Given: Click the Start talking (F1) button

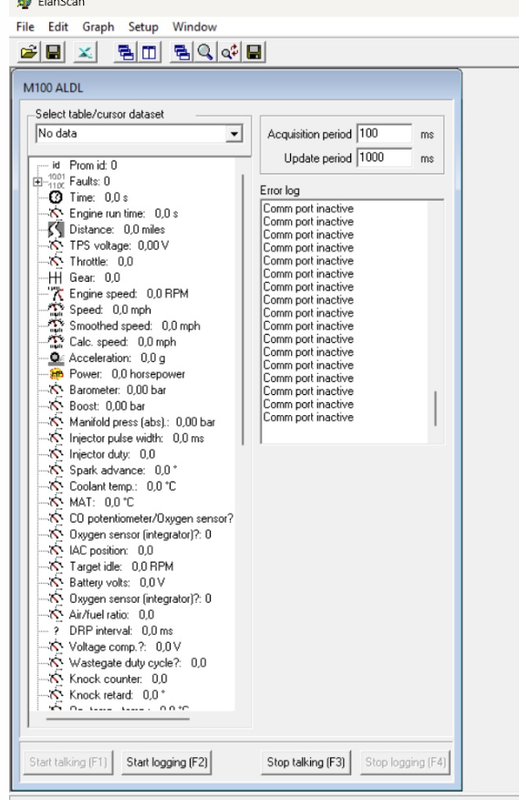Looking at the screenshot, I should [68, 762].
